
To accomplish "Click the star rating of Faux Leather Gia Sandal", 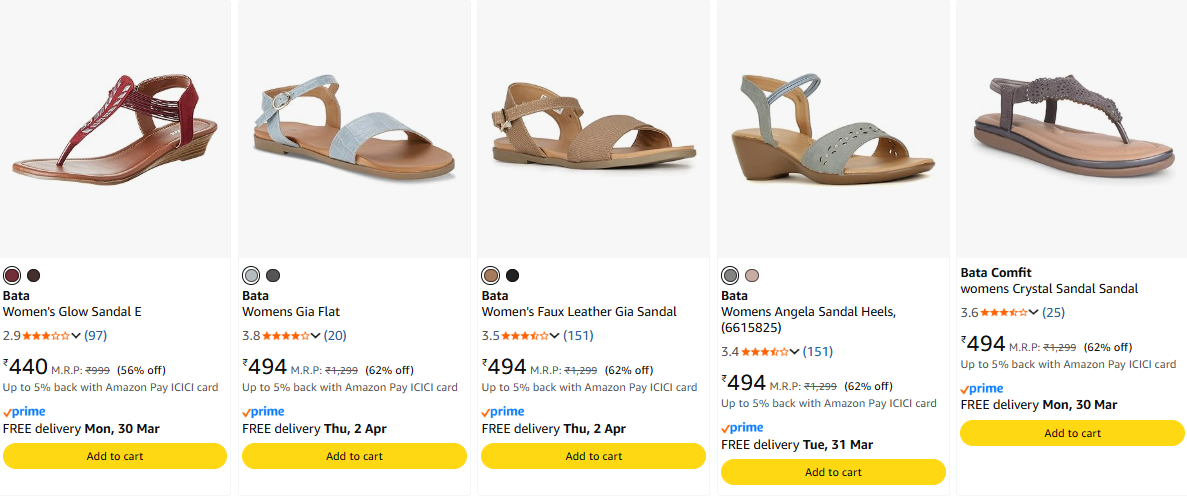I will pos(525,336).
